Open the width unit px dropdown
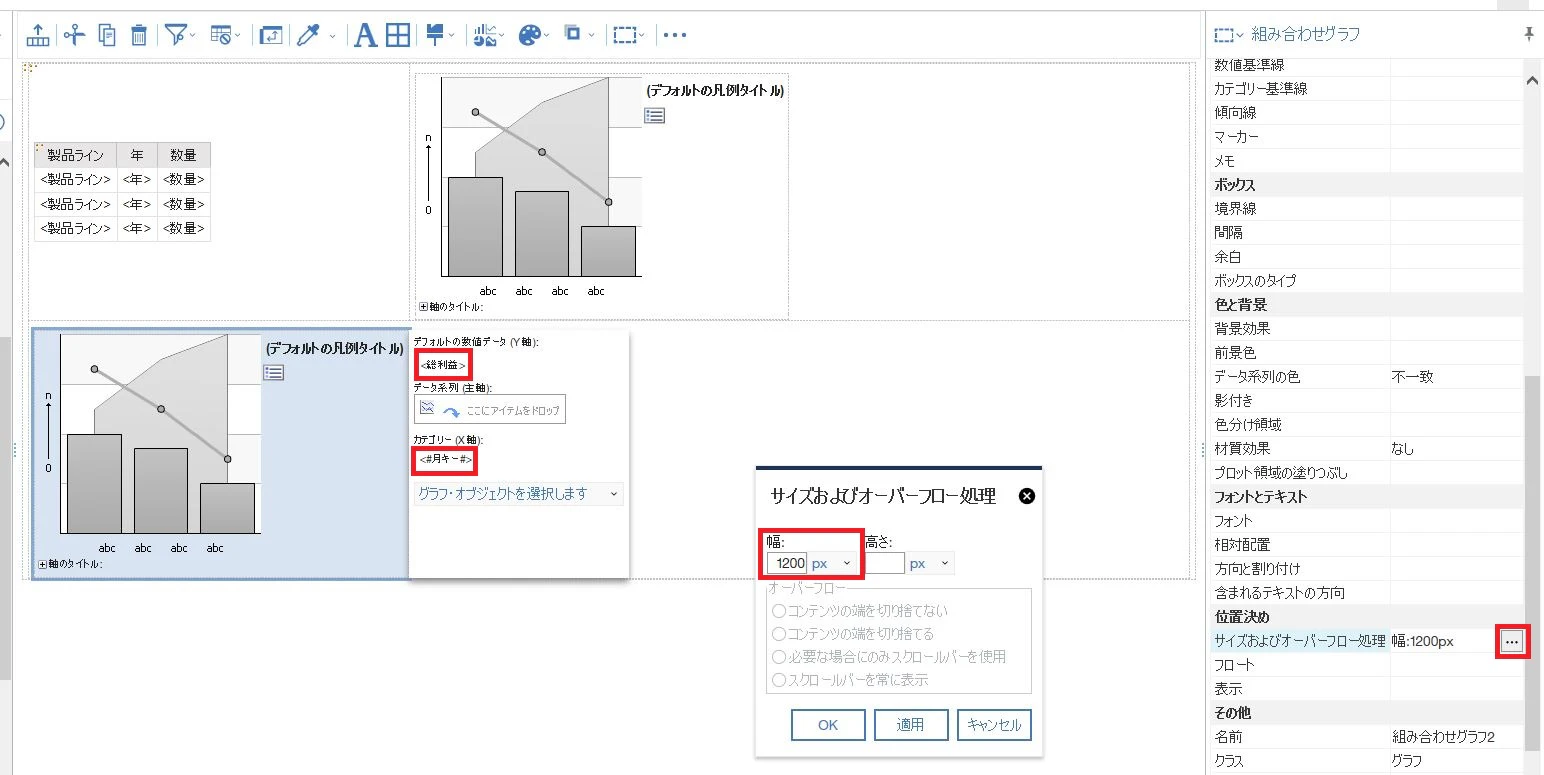1544x775 pixels. [833, 563]
